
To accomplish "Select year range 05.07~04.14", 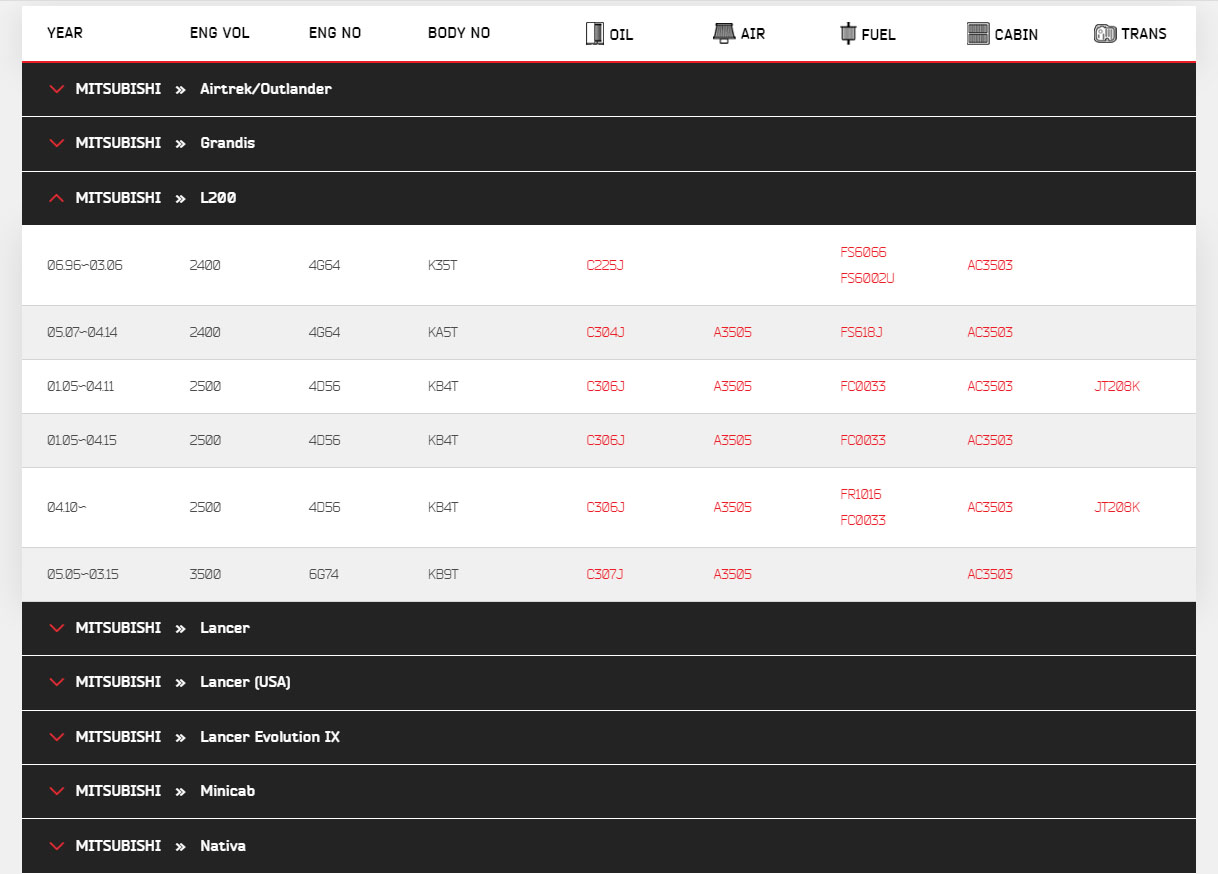I will (82, 332).
